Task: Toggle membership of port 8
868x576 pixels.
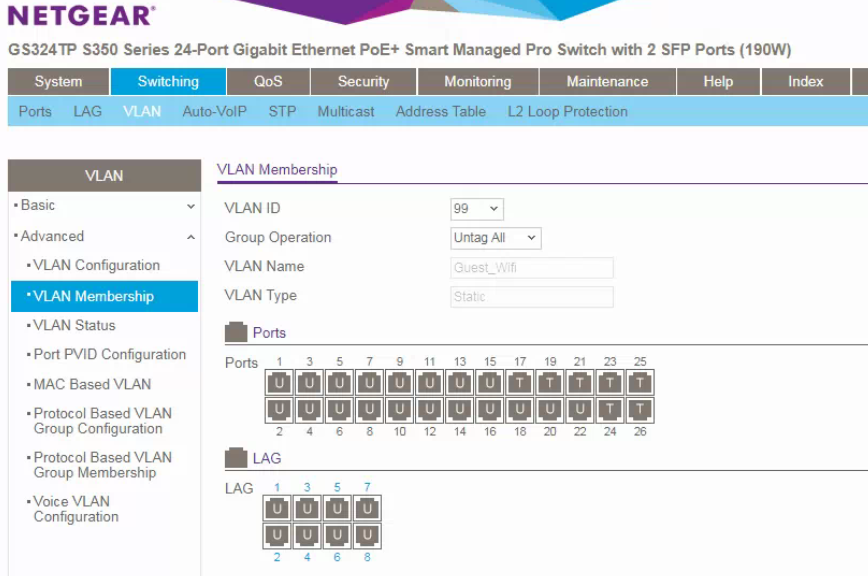Action: (369, 409)
